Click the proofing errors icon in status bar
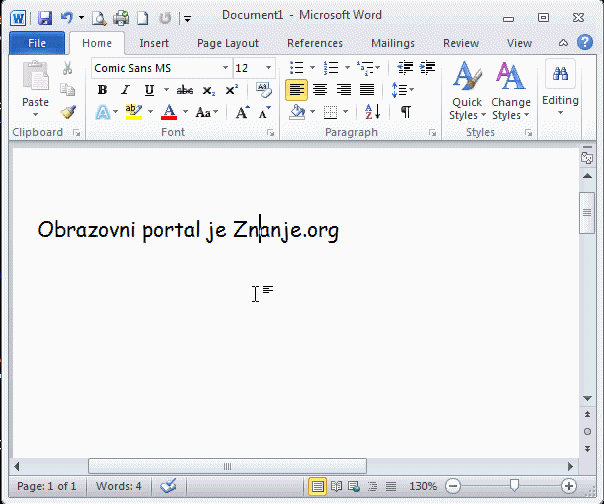Image resolution: width=604 pixels, height=504 pixels. (x=168, y=486)
